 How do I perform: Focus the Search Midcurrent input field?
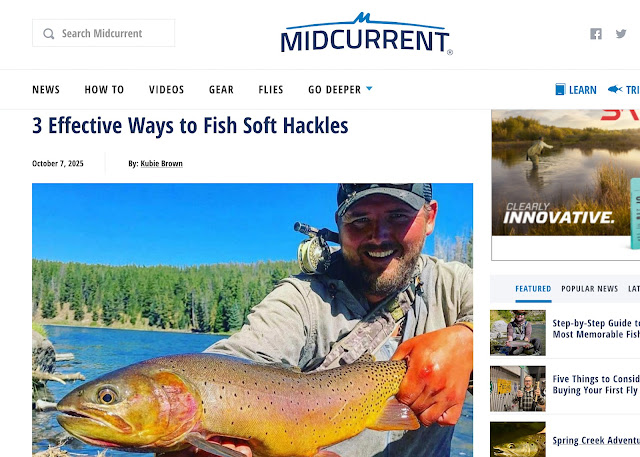(x=104, y=33)
